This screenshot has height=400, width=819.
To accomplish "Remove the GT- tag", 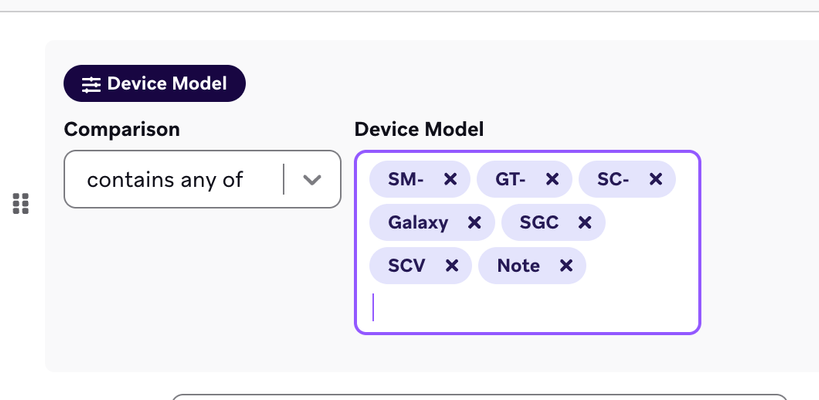I will click(x=552, y=180).
